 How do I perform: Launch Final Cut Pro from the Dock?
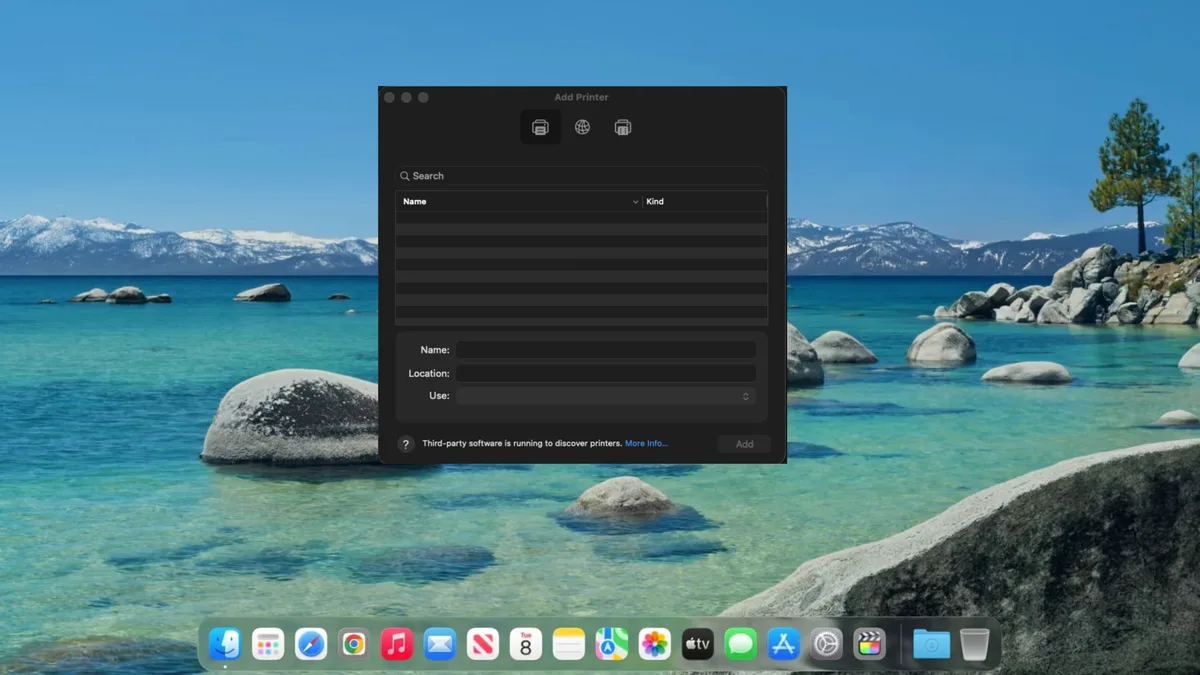pos(870,644)
